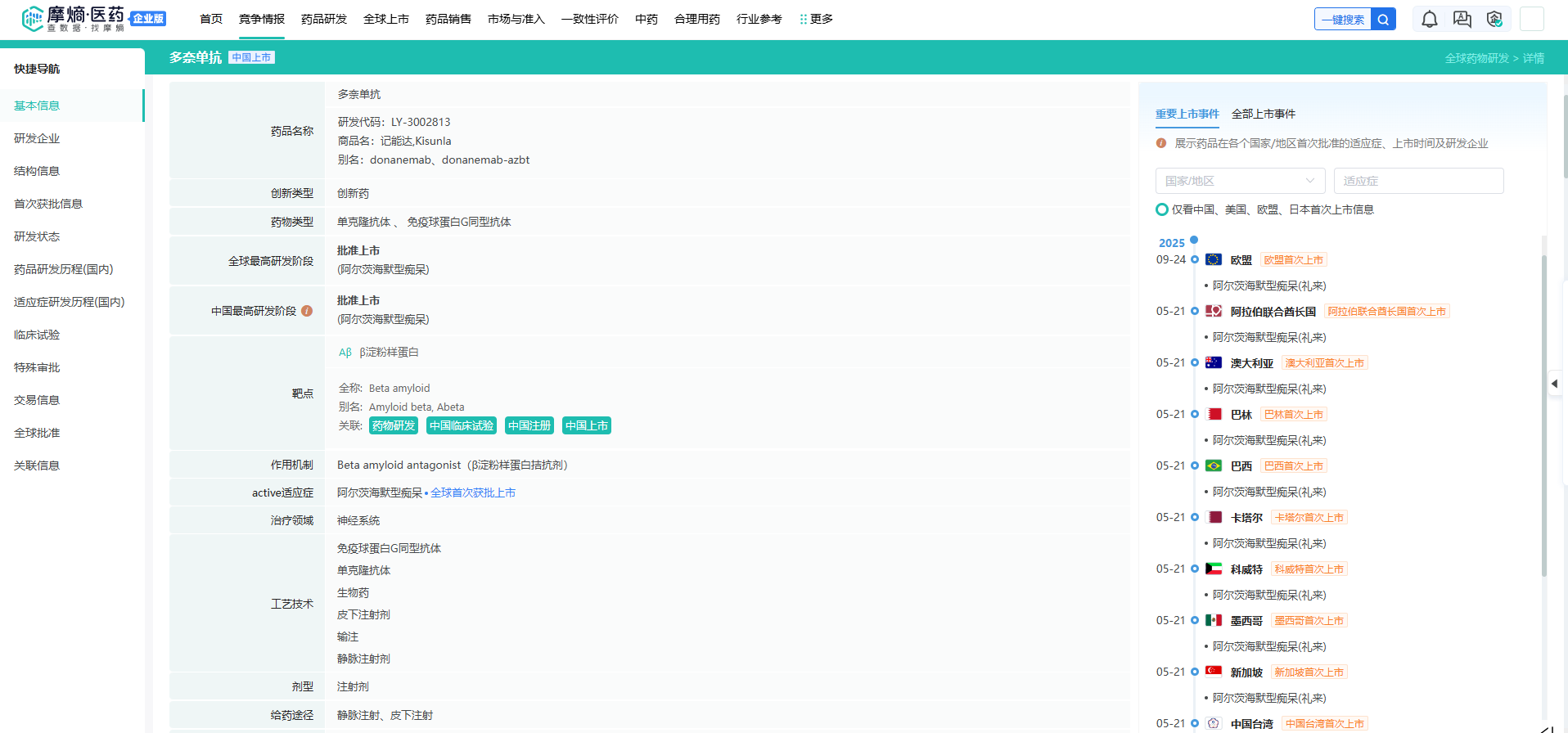The height and width of the screenshot is (733, 1568).
Task: Switch to 全部上市事件 tab
Action: point(1264,114)
